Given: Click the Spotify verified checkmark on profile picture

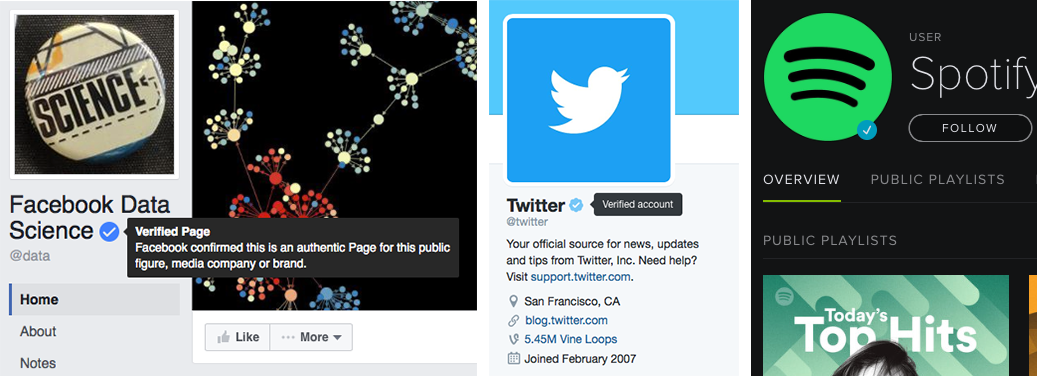Looking at the screenshot, I should (x=866, y=130).
